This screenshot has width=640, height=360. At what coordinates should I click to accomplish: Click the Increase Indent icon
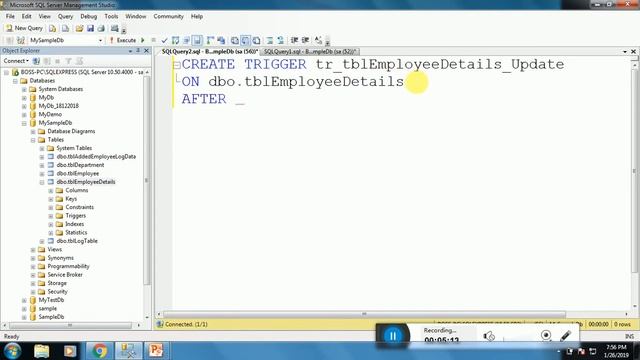coord(305,40)
